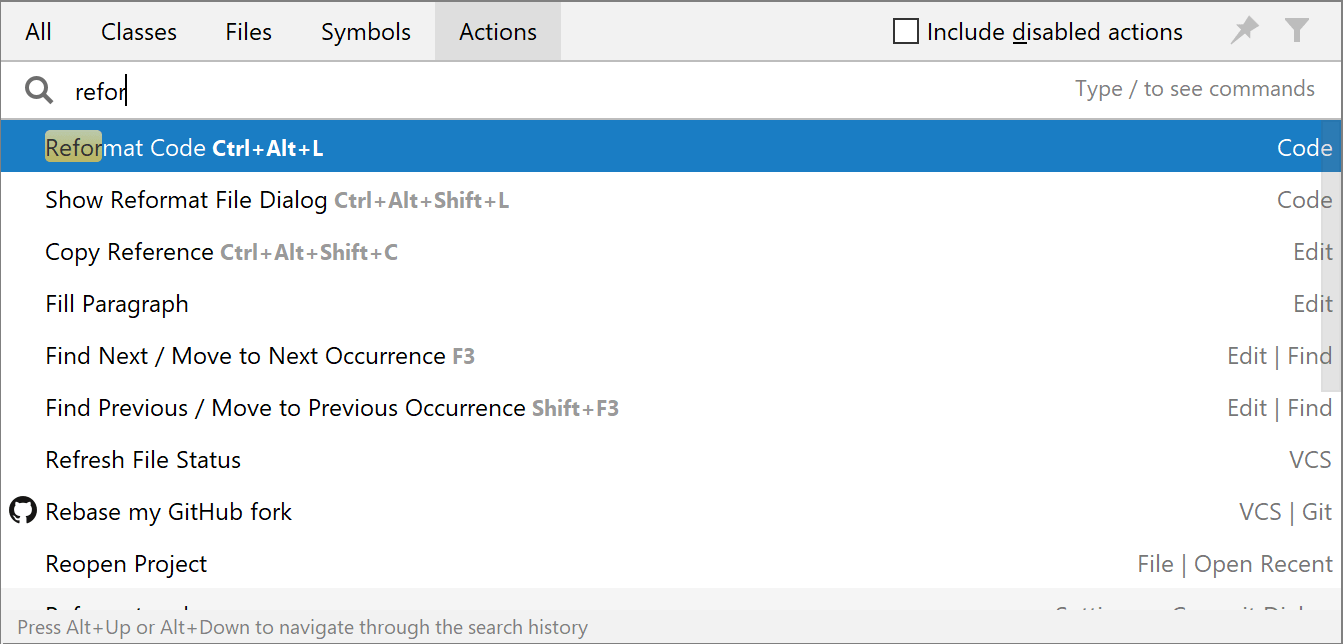Run the Refresh File Status action
This screenshot has width=1343, height=644.
(x=143, y=459)
